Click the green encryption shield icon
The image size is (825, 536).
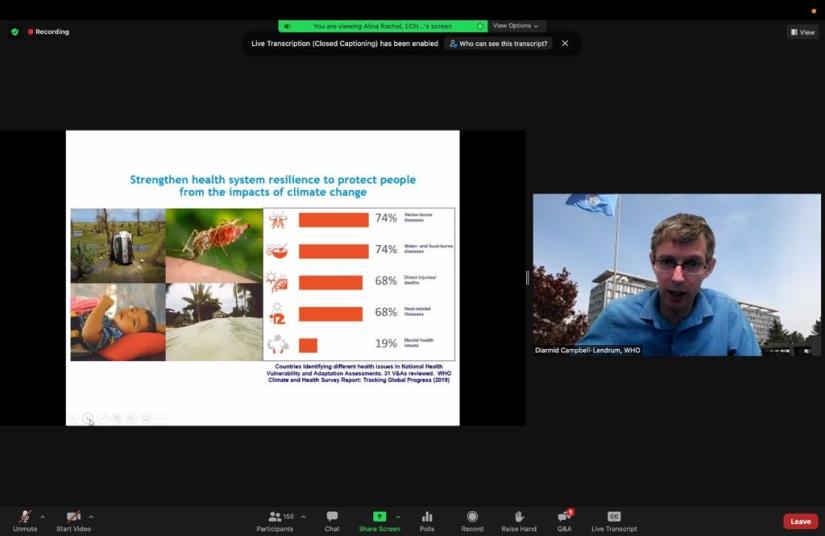14,32
